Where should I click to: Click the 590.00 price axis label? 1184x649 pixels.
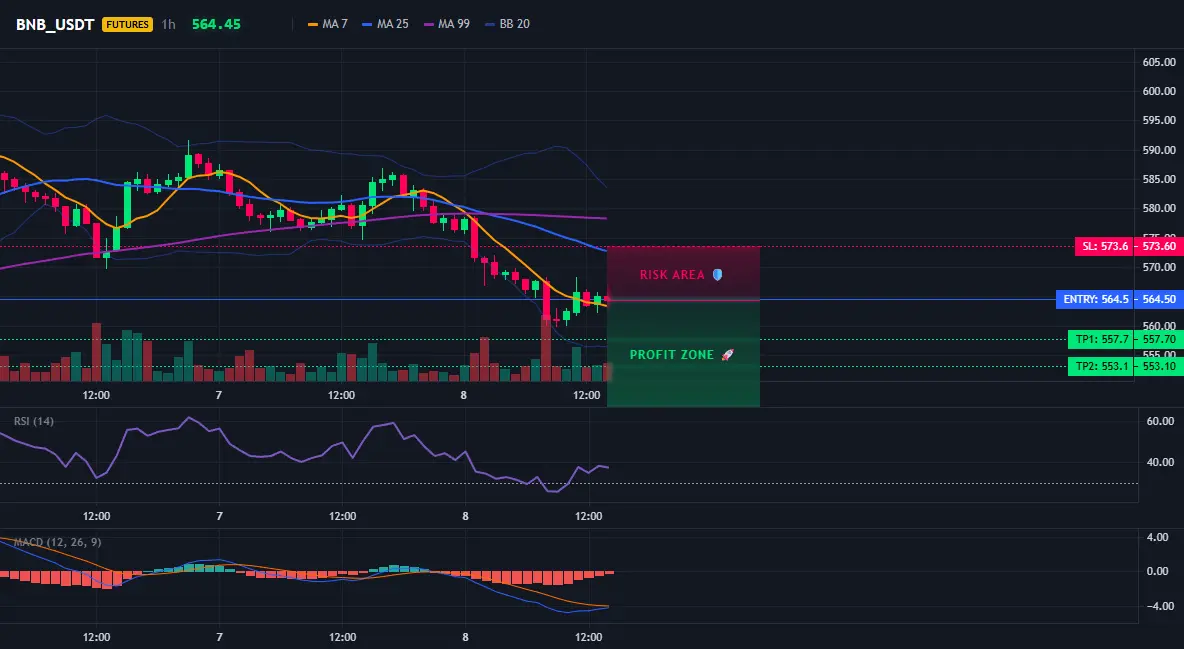click(x=1159, y=150)
